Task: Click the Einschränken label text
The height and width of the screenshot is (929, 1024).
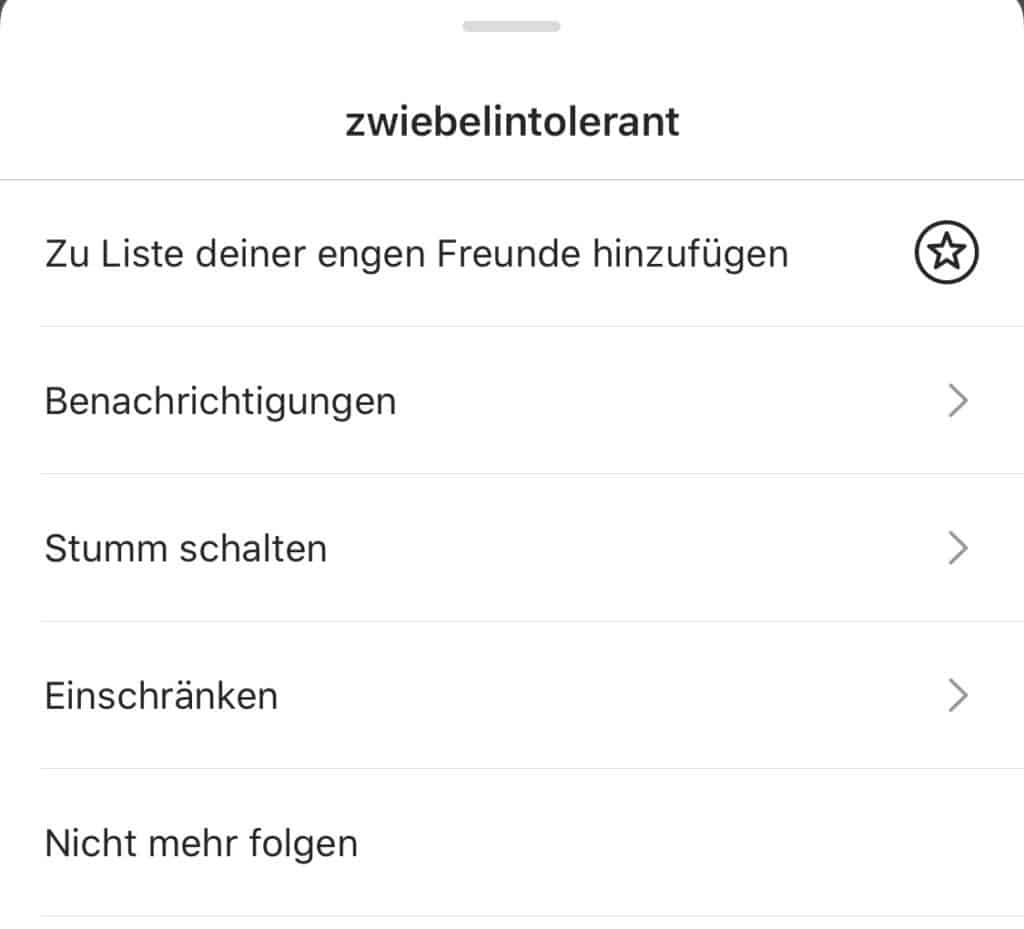Action: (x=161, y=695)
